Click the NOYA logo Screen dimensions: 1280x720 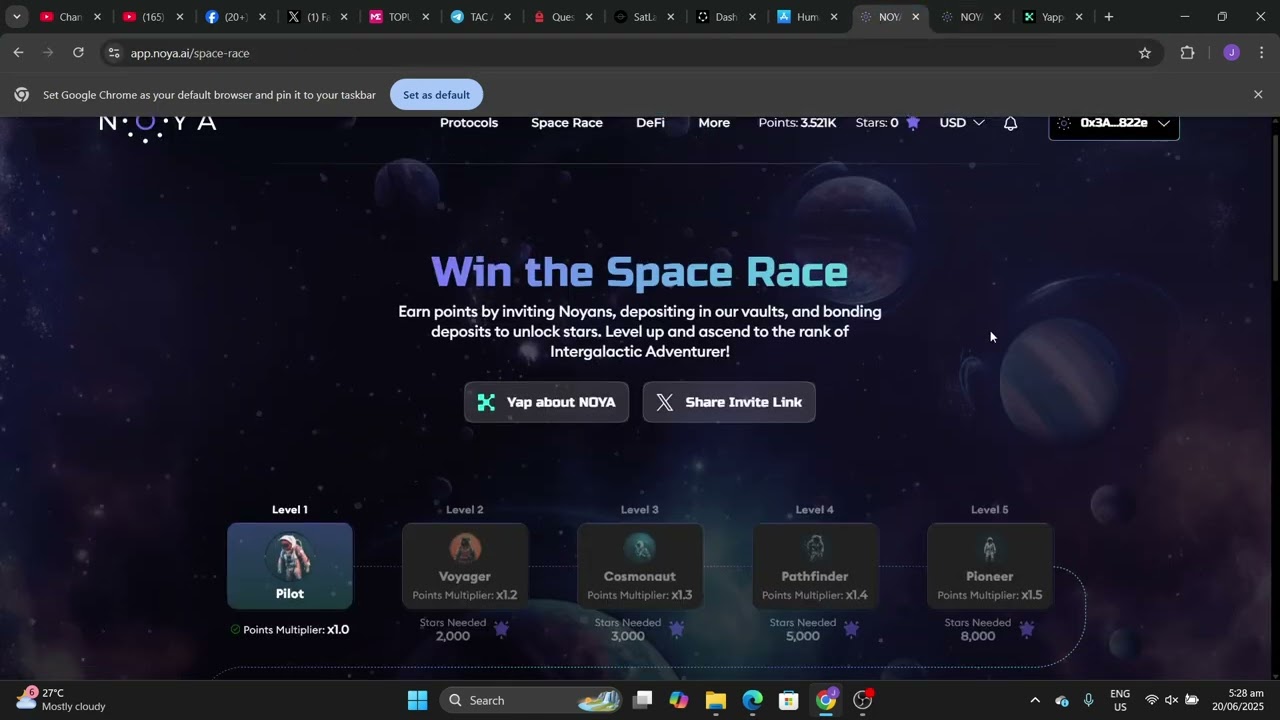coord(158,127)
